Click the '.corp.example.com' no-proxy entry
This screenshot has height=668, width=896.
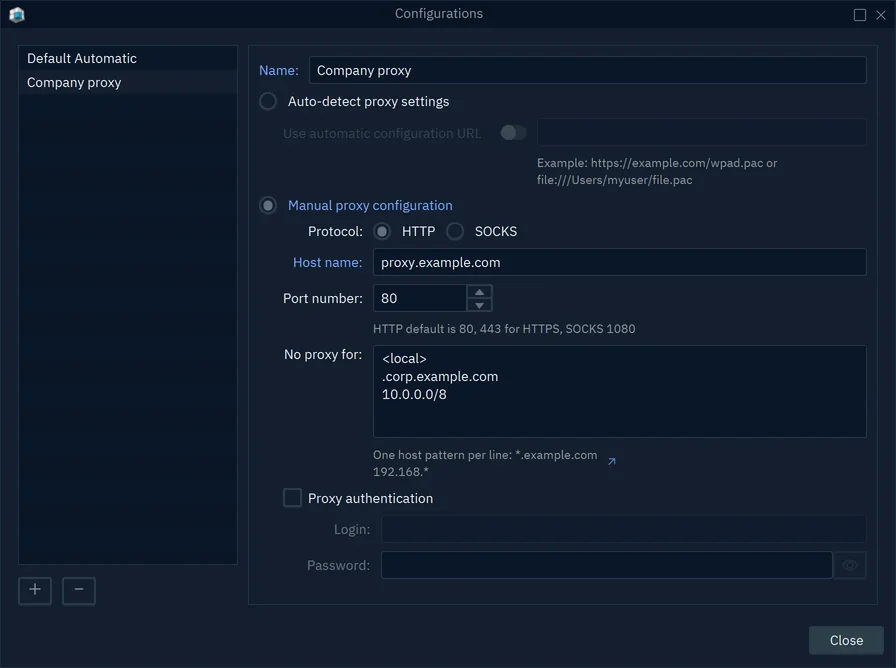(440, 377)
